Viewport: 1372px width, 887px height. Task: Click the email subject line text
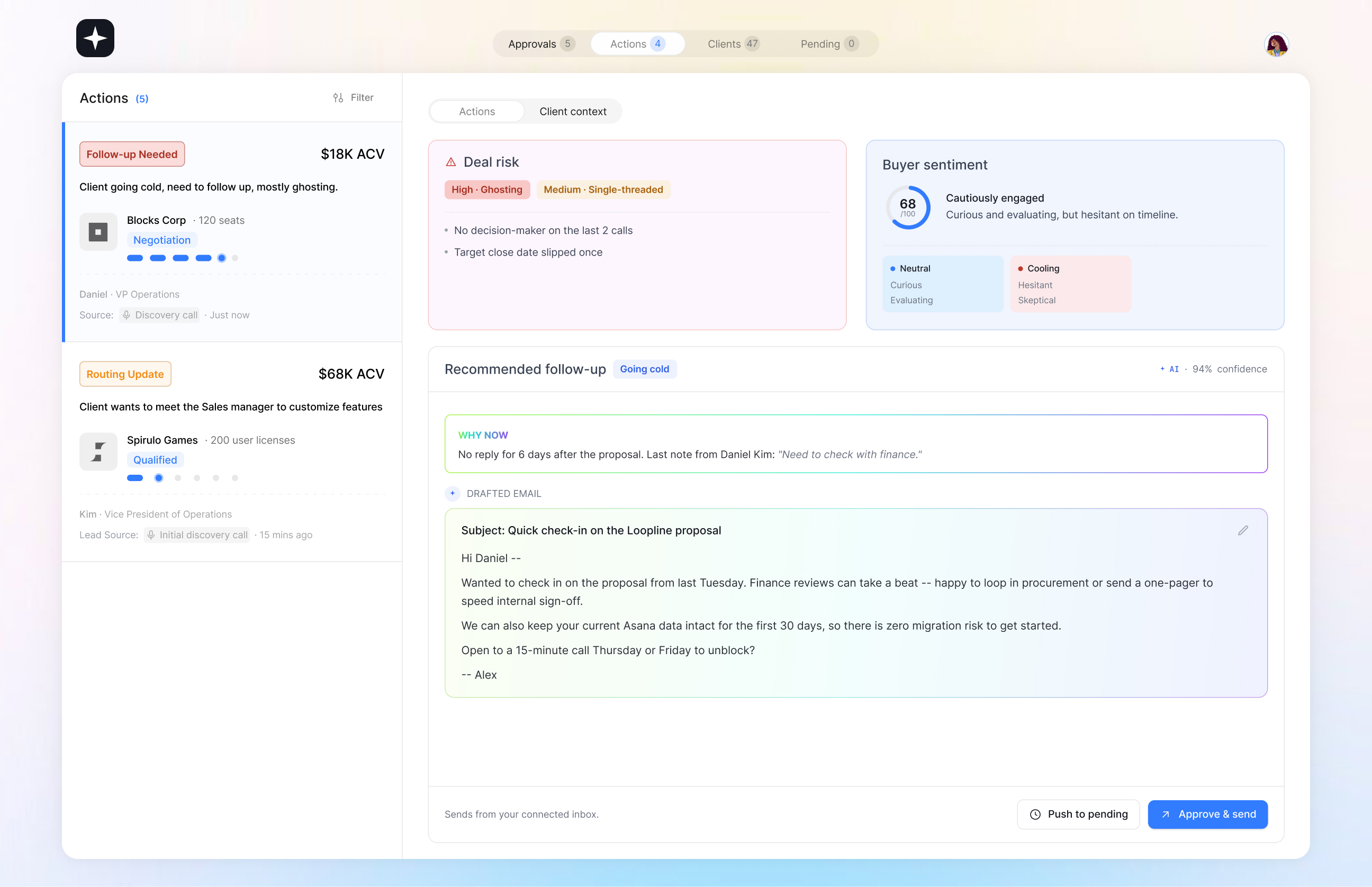click(591, 530)
